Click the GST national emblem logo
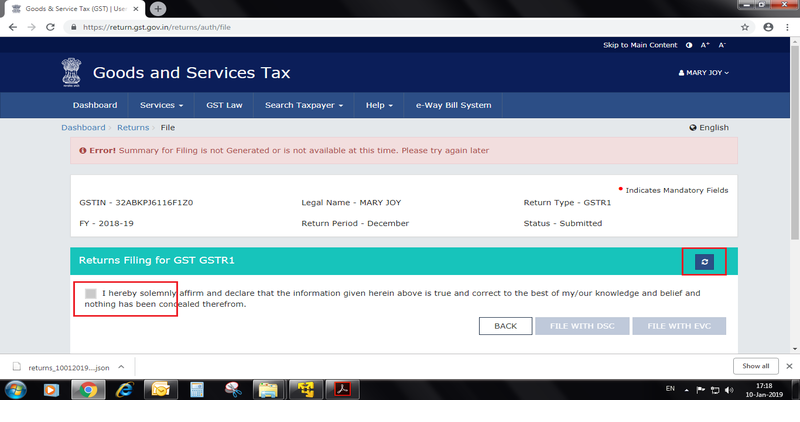Screen dimensions: 800x422 pos(72,72)
